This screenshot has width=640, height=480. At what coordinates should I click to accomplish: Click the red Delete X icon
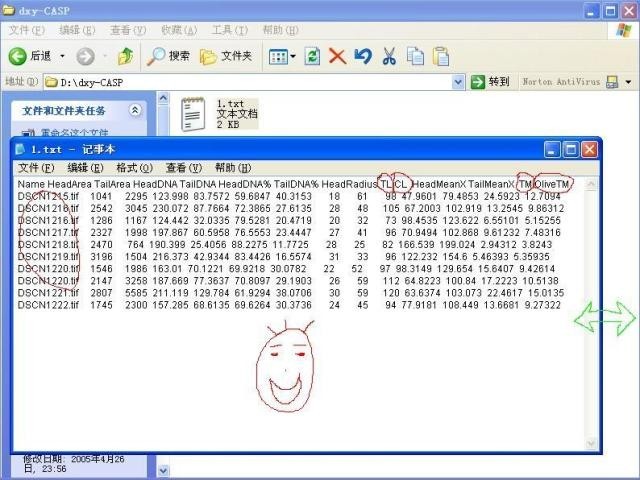click(338, 56)
